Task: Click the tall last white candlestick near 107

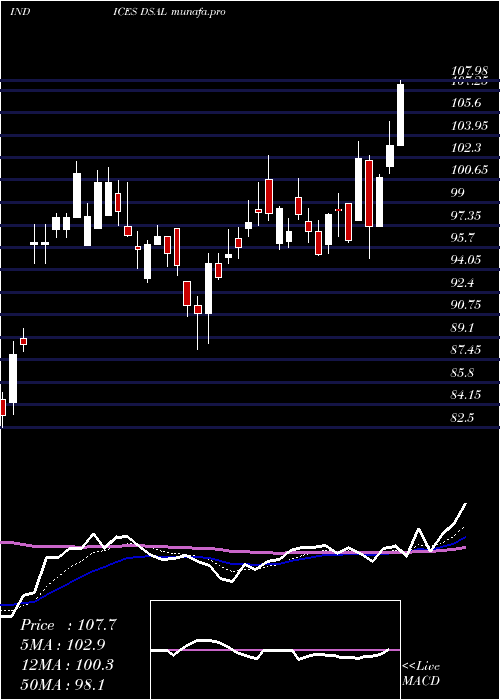Action: pos(400,114)
